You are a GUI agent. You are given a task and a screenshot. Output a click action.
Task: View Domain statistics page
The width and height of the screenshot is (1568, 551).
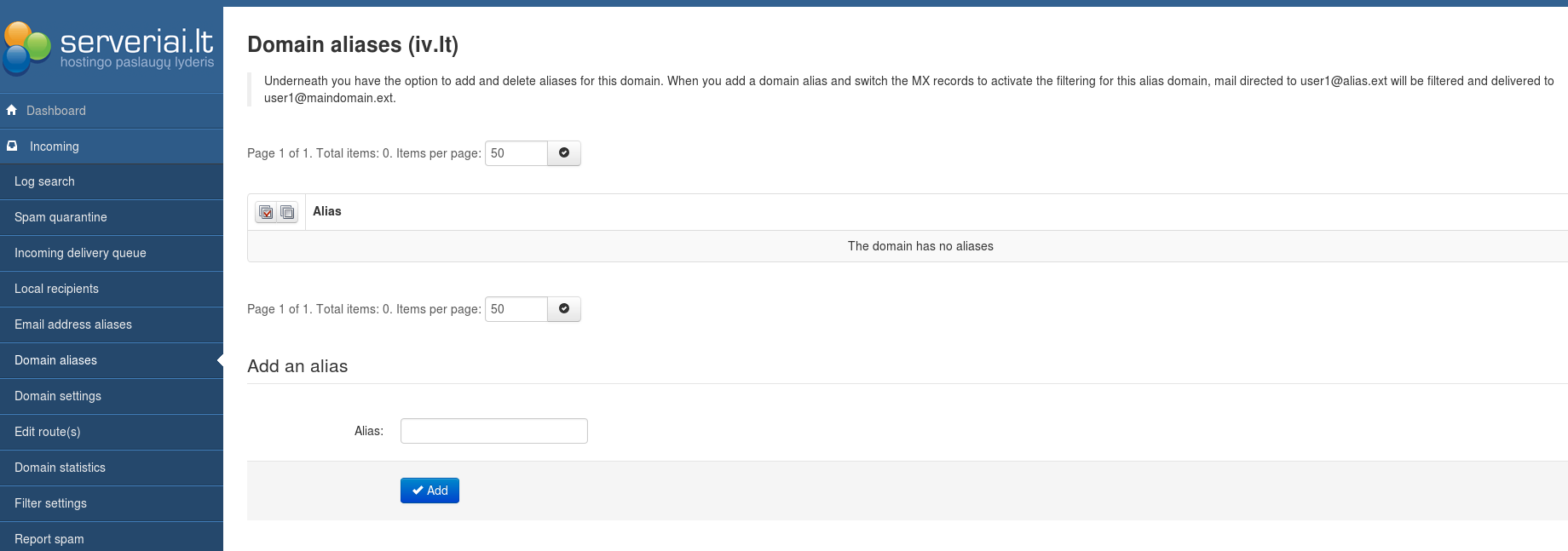coord(60,468)
